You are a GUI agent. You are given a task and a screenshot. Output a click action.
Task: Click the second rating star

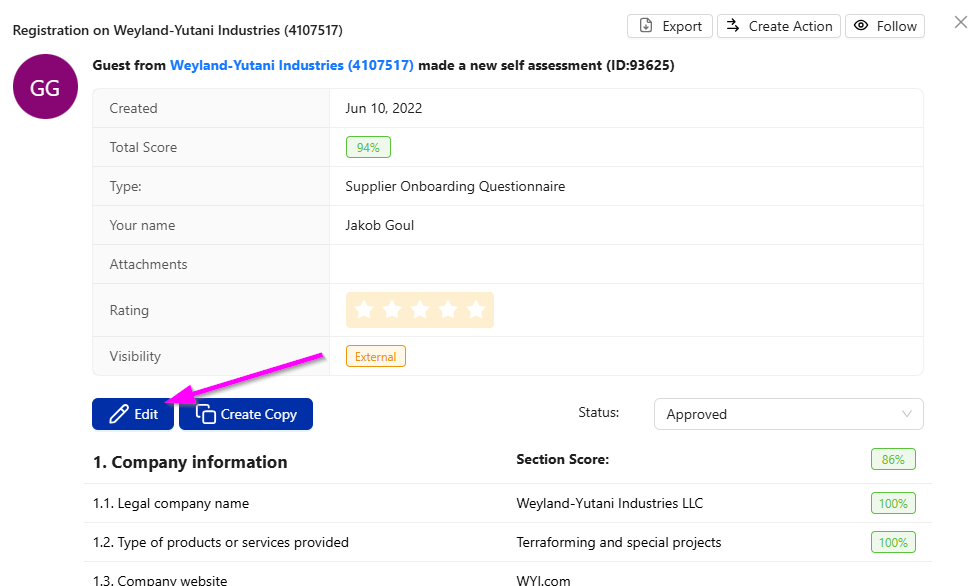pos(392,309)
